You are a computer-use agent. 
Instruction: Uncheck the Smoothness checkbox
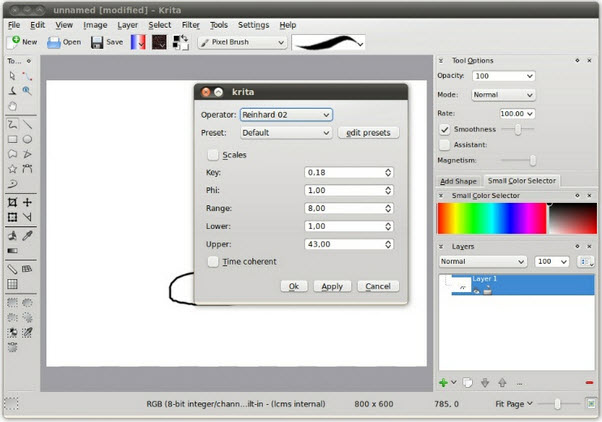pos(445,130)
